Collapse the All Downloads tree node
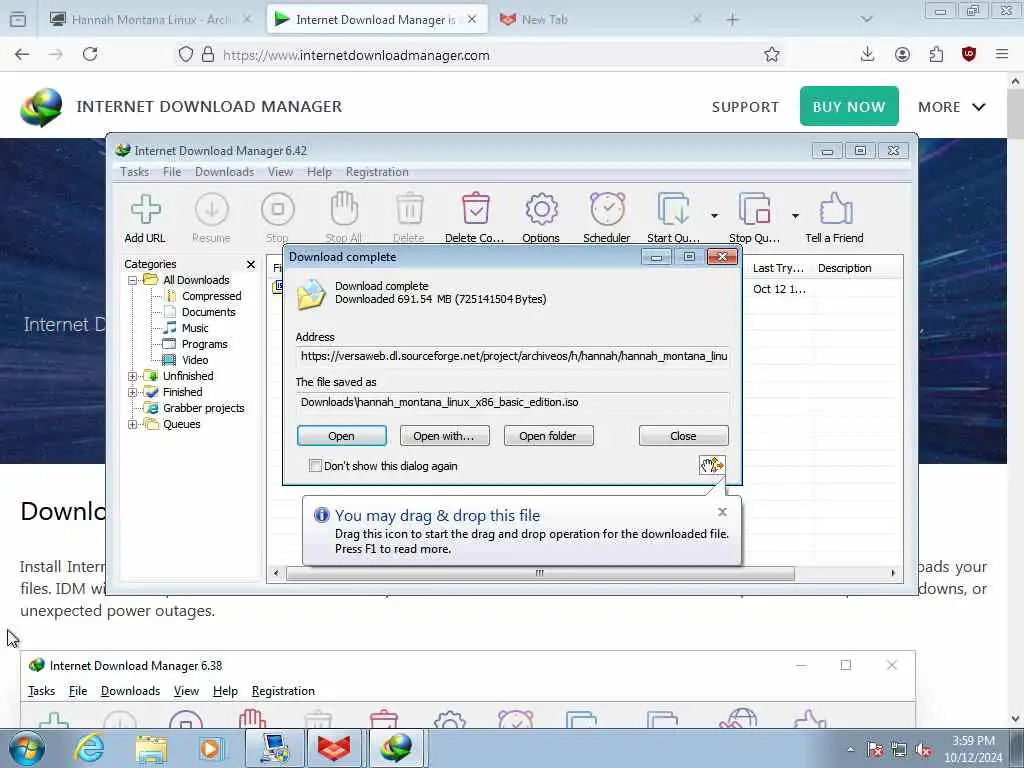Screen dimensions: 1024x768 (x=133, y=280)
